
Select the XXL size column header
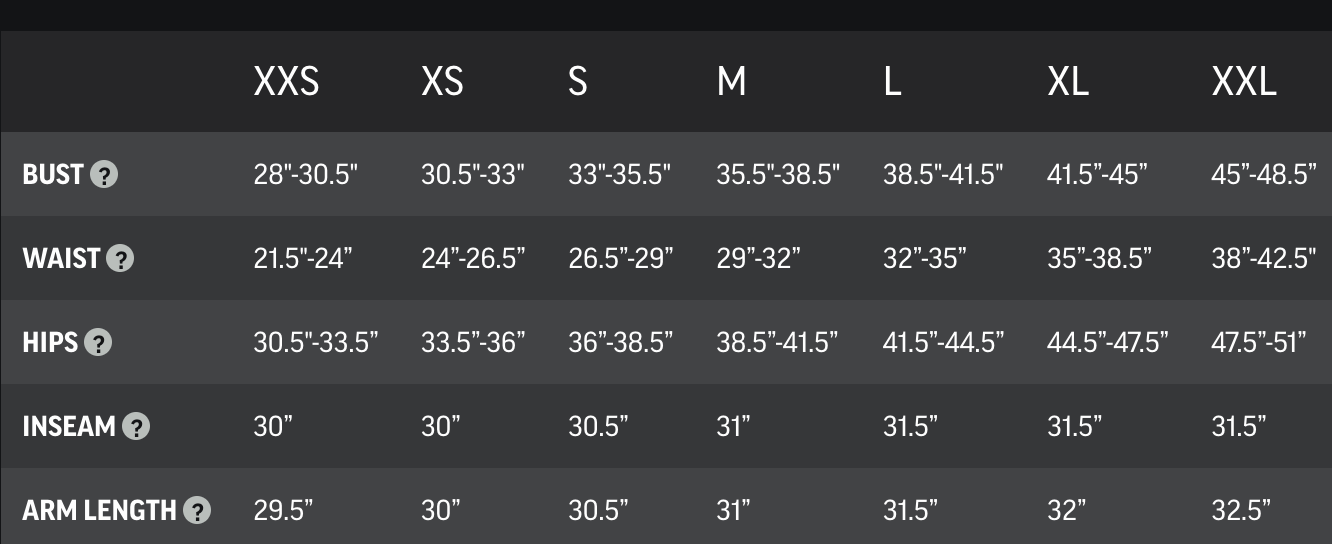[x=1244, y=82]
